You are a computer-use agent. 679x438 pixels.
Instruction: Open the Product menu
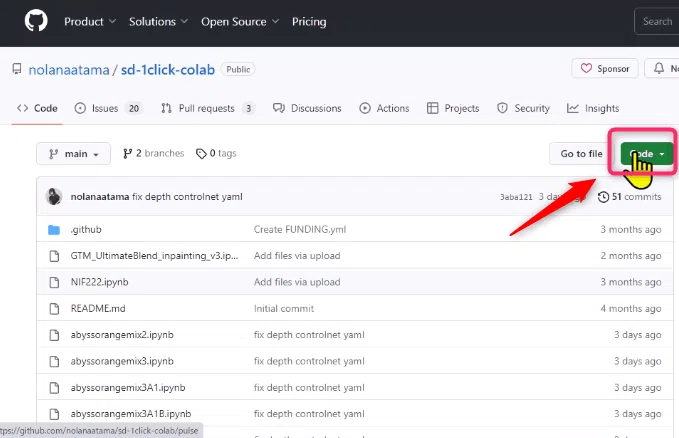pos(90,21)
